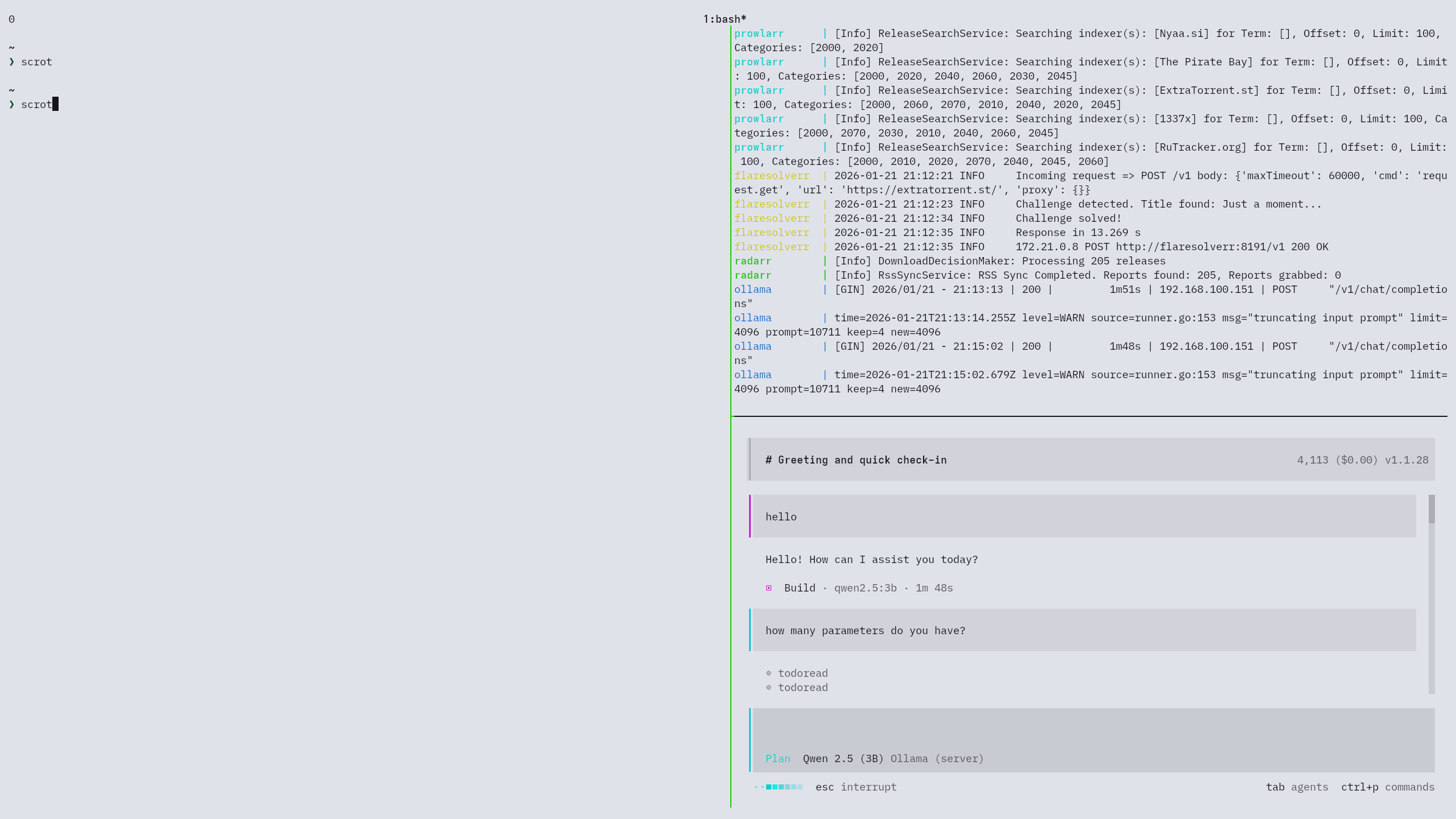Open the ctrl+p commands palette
This screenshot has width=1456, height=819.
pos(1388,787)
